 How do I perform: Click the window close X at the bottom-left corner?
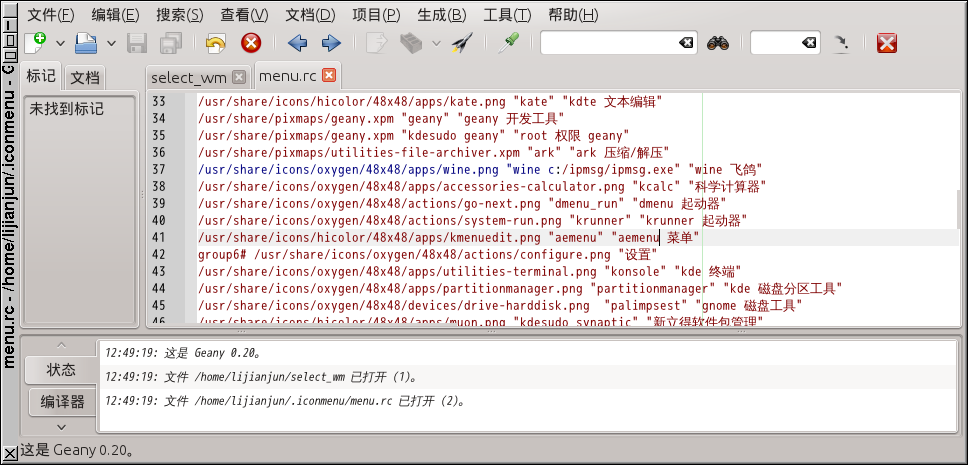click(9, 453)
